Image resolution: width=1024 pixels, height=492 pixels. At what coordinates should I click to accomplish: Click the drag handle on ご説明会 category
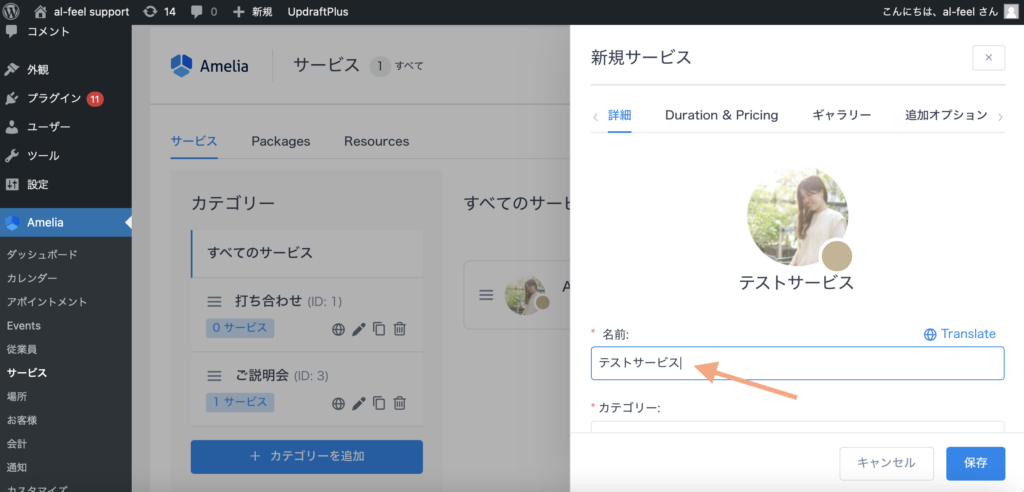click(214, 376)
